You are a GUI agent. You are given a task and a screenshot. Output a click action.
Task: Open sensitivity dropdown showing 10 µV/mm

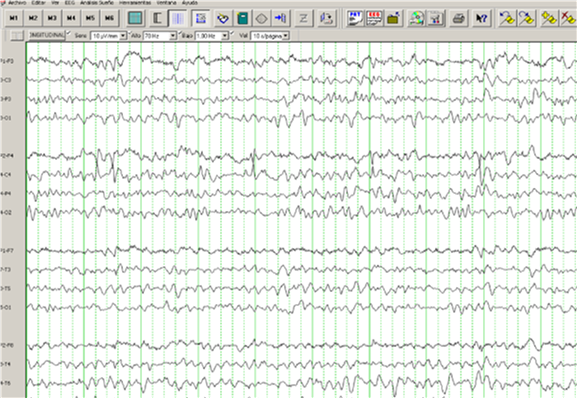coord(109,36)
